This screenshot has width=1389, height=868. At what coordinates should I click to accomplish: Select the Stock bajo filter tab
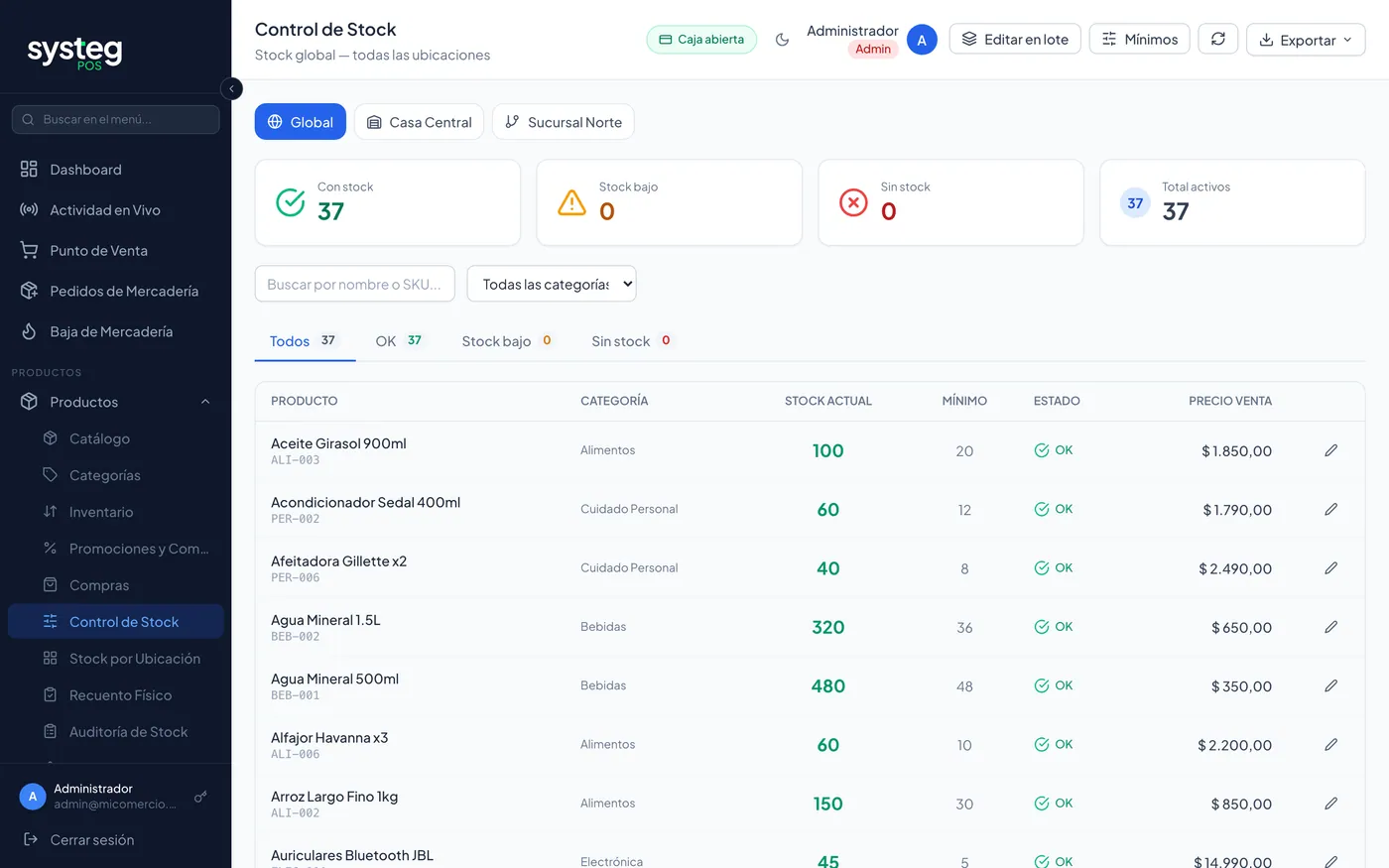[x=507, y=341]
